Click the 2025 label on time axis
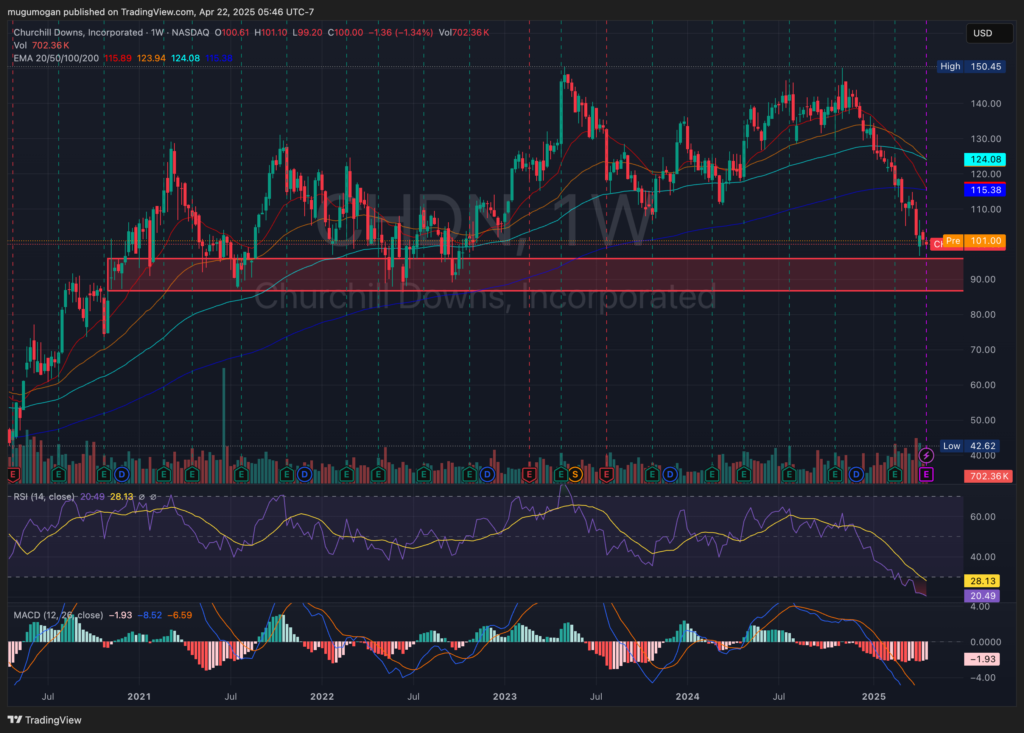 (x=874, y=696)
